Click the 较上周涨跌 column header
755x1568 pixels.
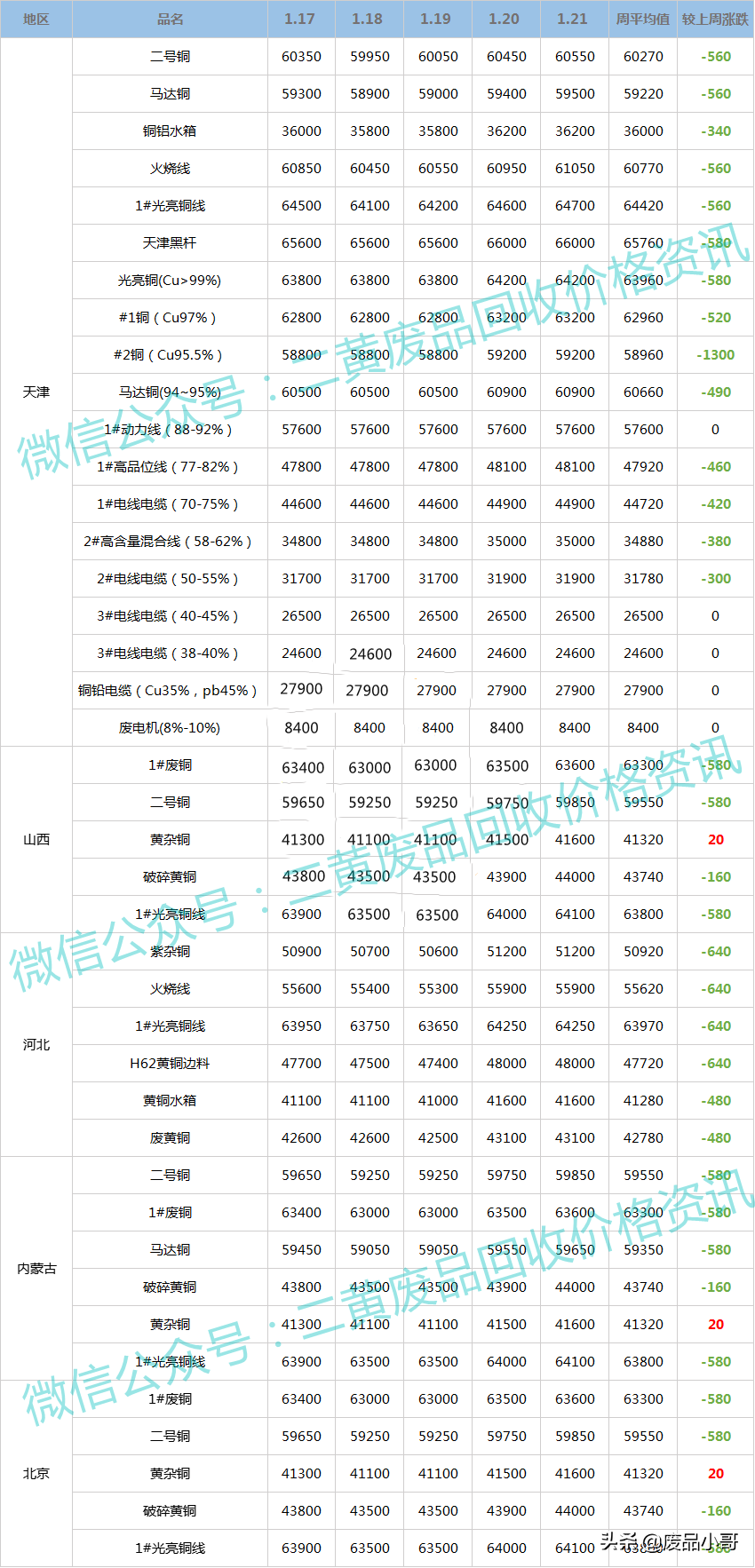click(x=715, y=19)
